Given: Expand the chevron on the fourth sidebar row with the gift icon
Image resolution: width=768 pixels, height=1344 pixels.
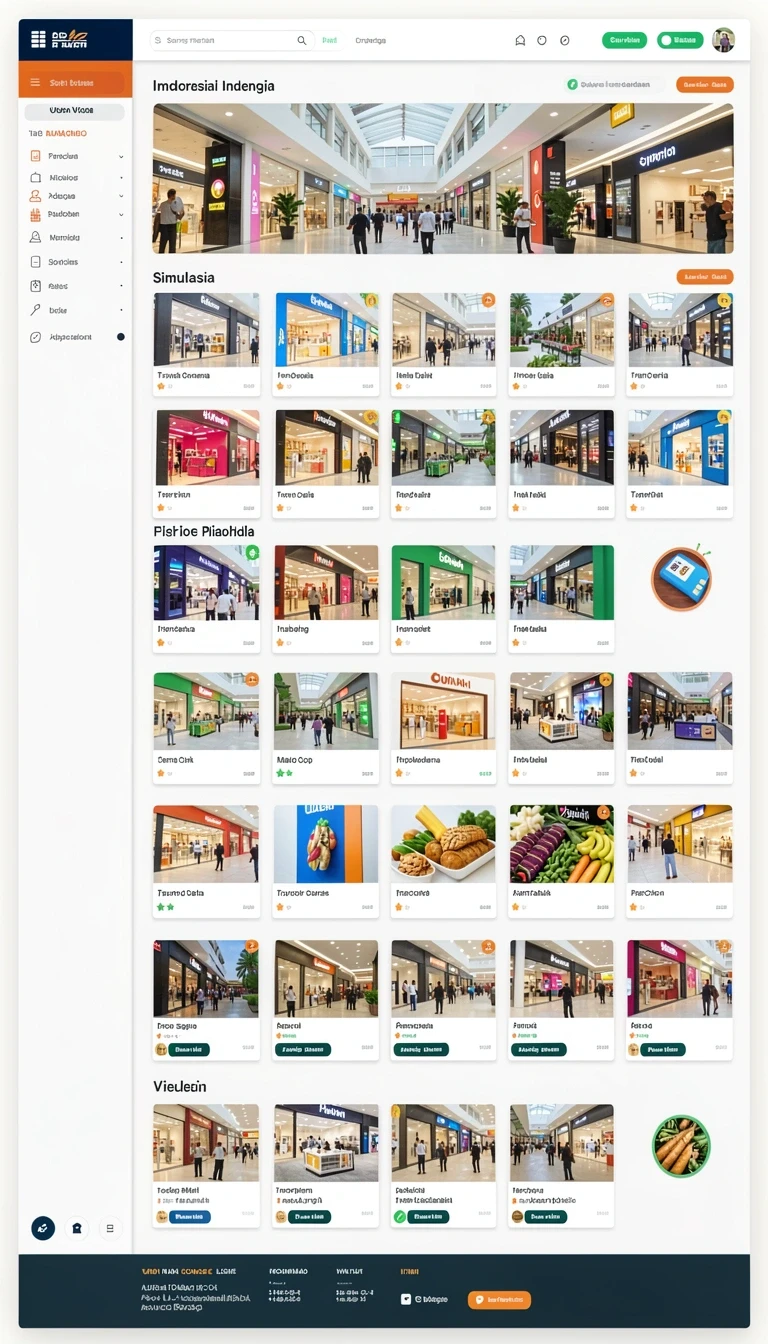Looking at the screenshot, I should pyautogui.click(x=121, y=214).
